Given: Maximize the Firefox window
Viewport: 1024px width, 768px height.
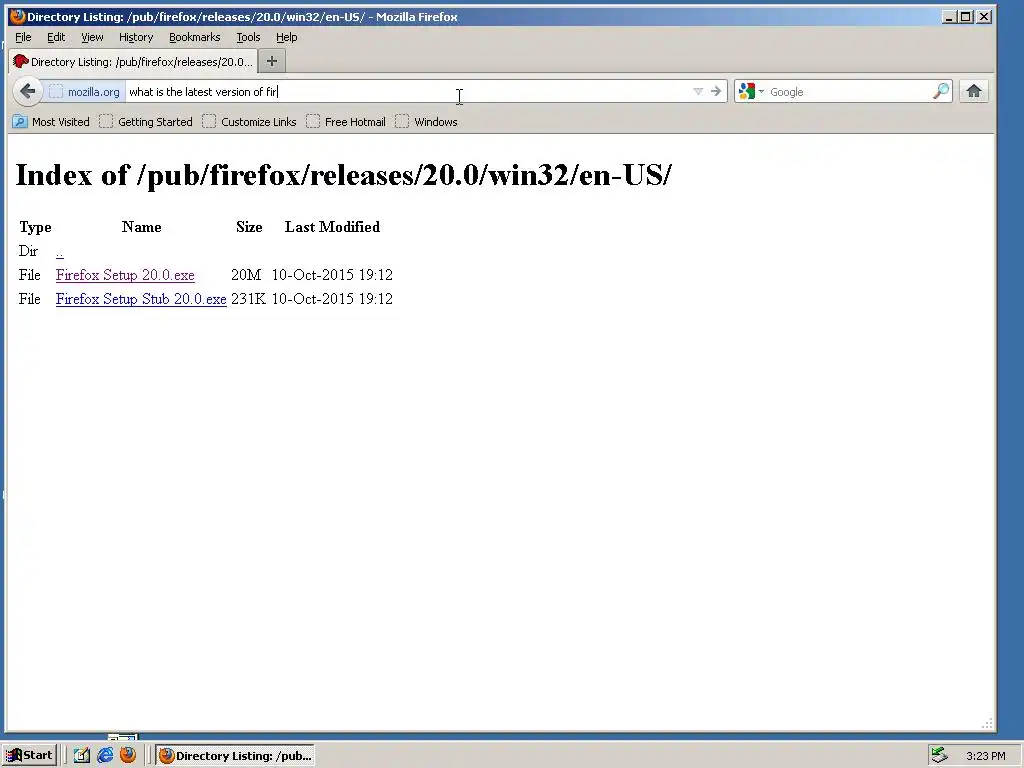Looking at the screenshot, I should [x=966, y=17].
